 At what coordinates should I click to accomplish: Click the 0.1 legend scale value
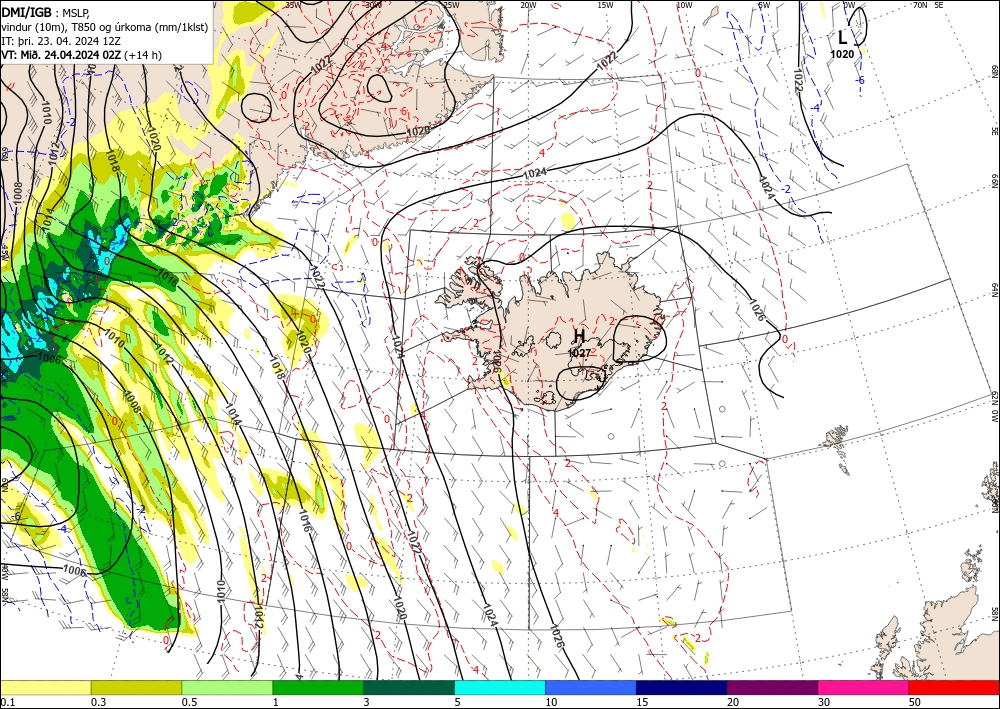7,702
